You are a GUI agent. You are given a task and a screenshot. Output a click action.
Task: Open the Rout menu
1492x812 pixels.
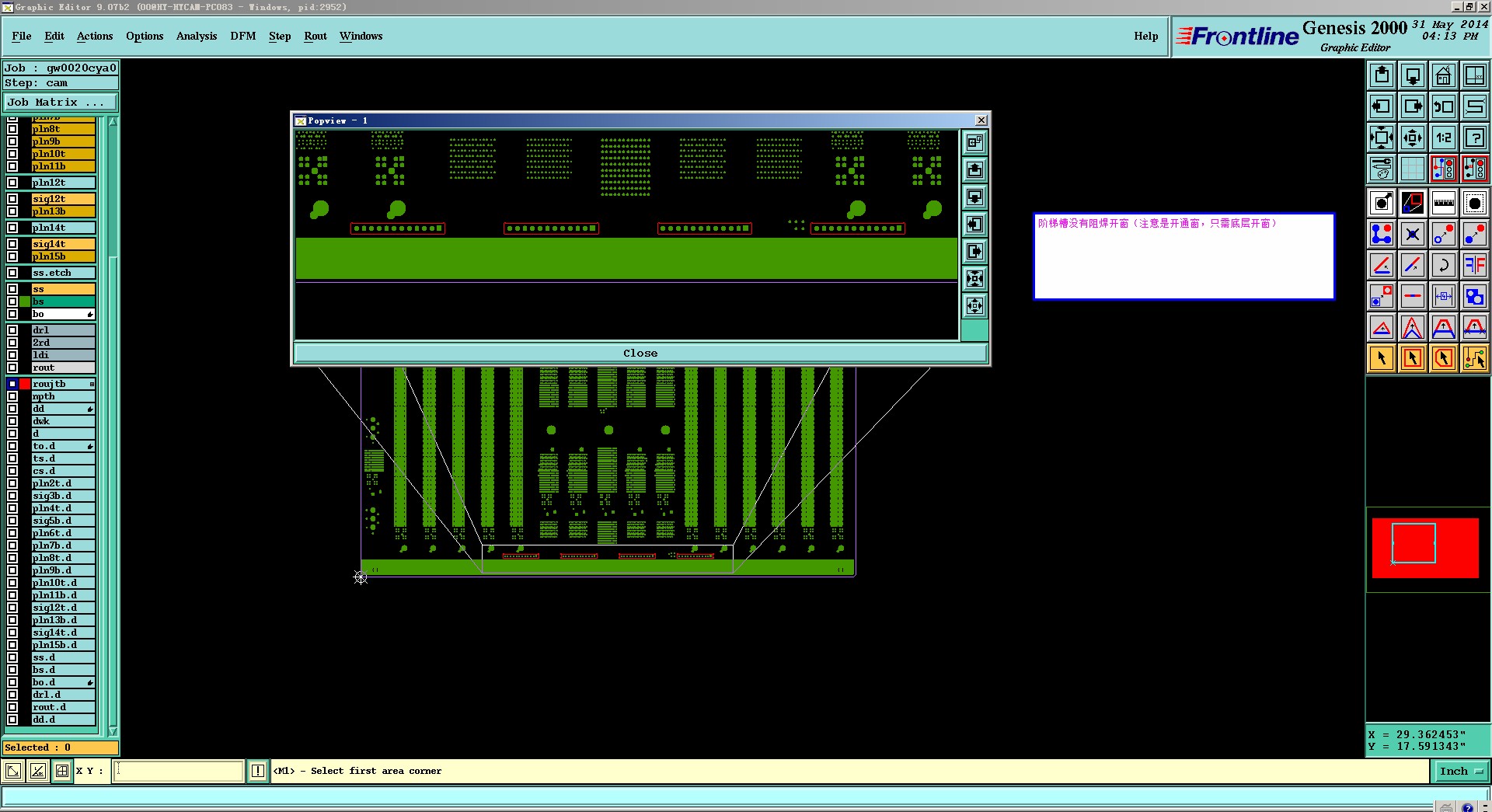315,36
